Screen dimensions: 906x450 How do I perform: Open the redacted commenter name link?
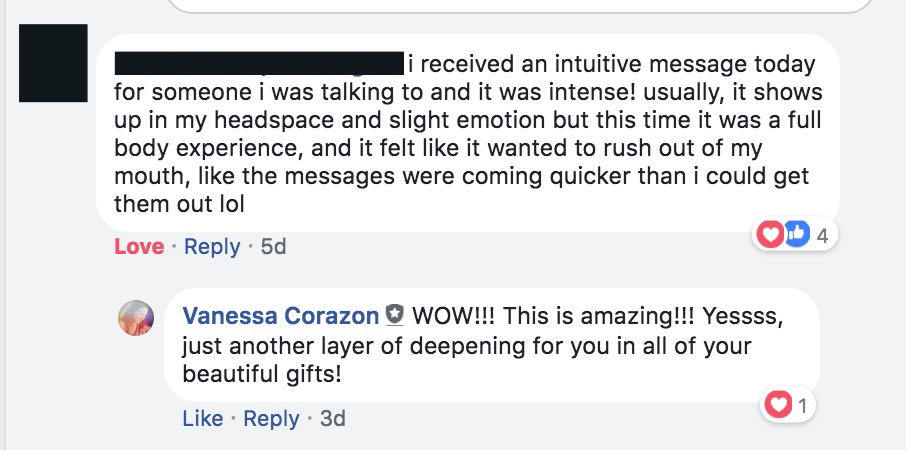point(259,63)
